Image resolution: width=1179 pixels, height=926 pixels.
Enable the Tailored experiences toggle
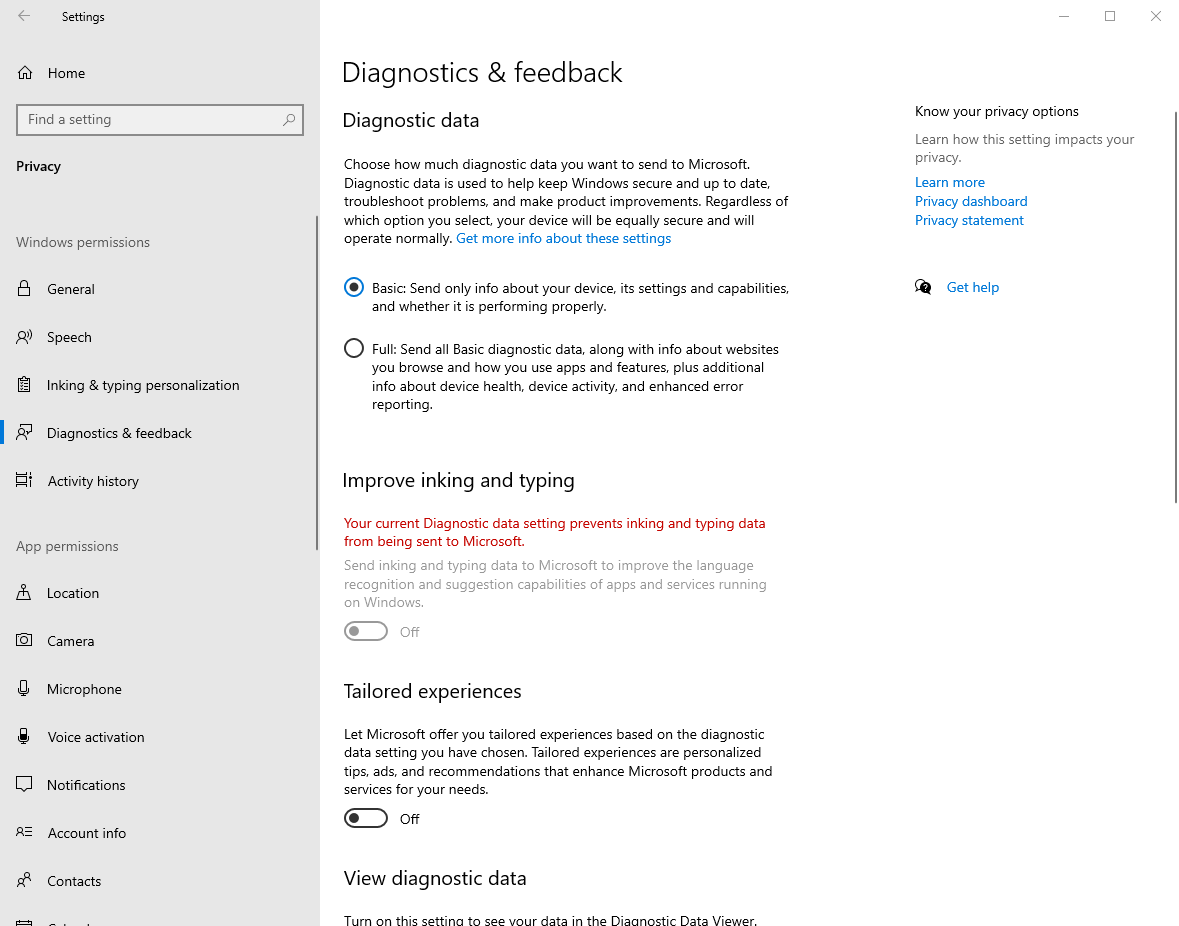[x=366, y=819]
